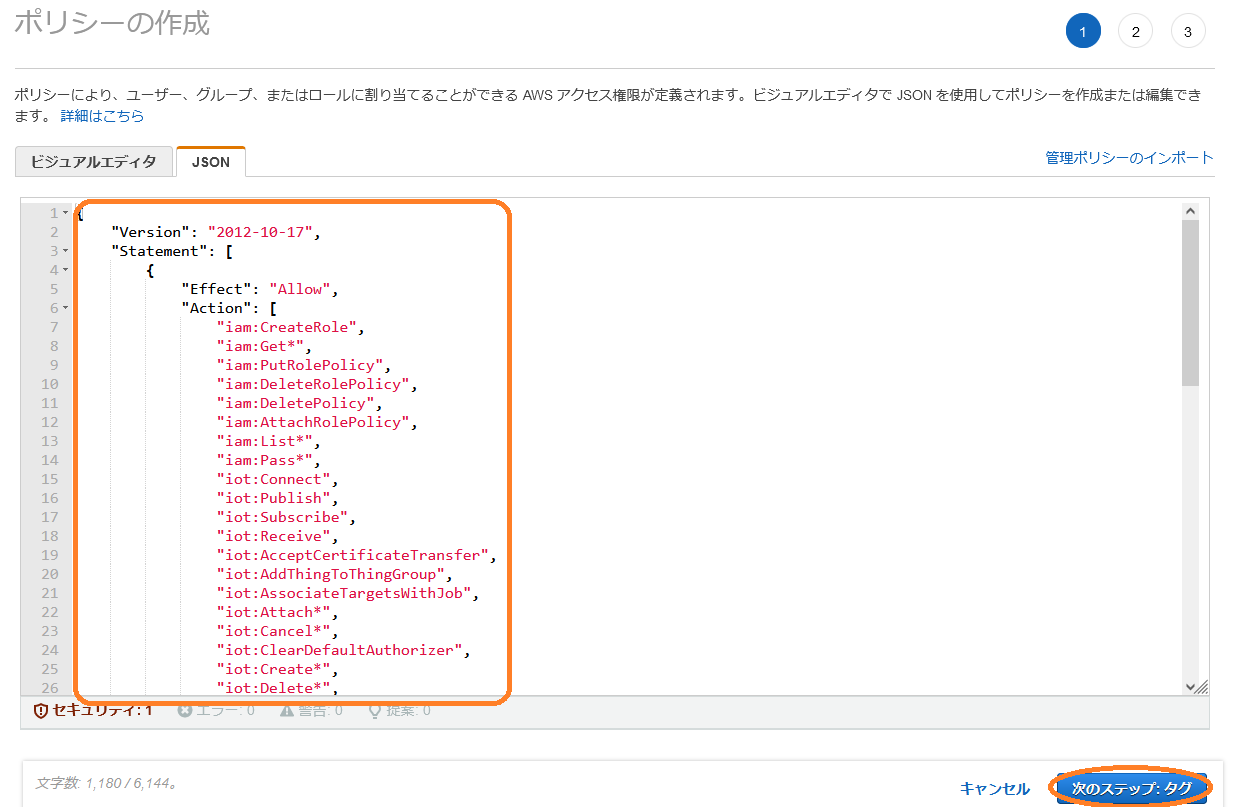This screenshot has height=807, width=1237.
Task: Switch to the ビジュアルエディタ tab
Action: point(94,162)
